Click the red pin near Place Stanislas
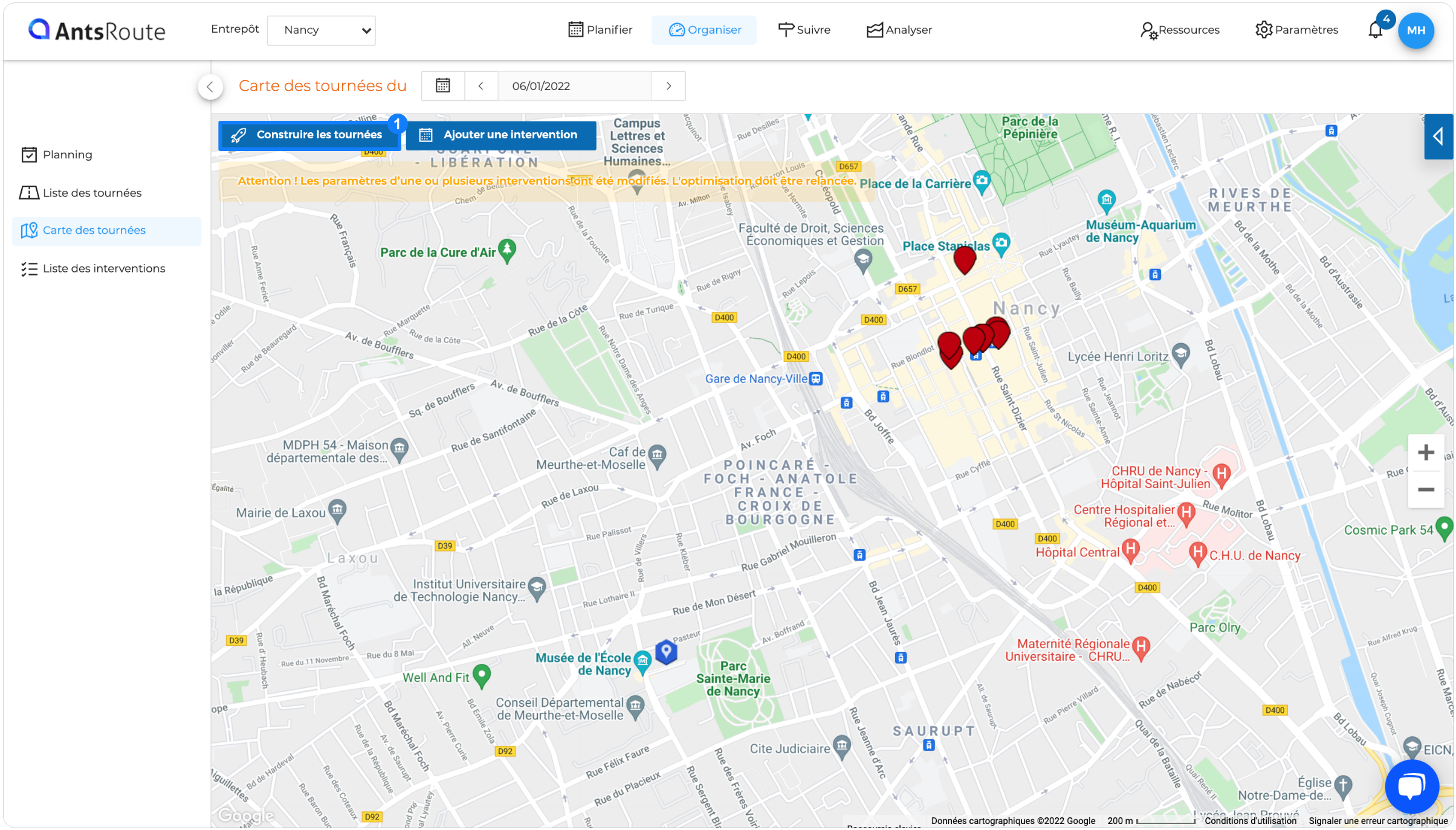1456x830 pixels. point(965,260)
